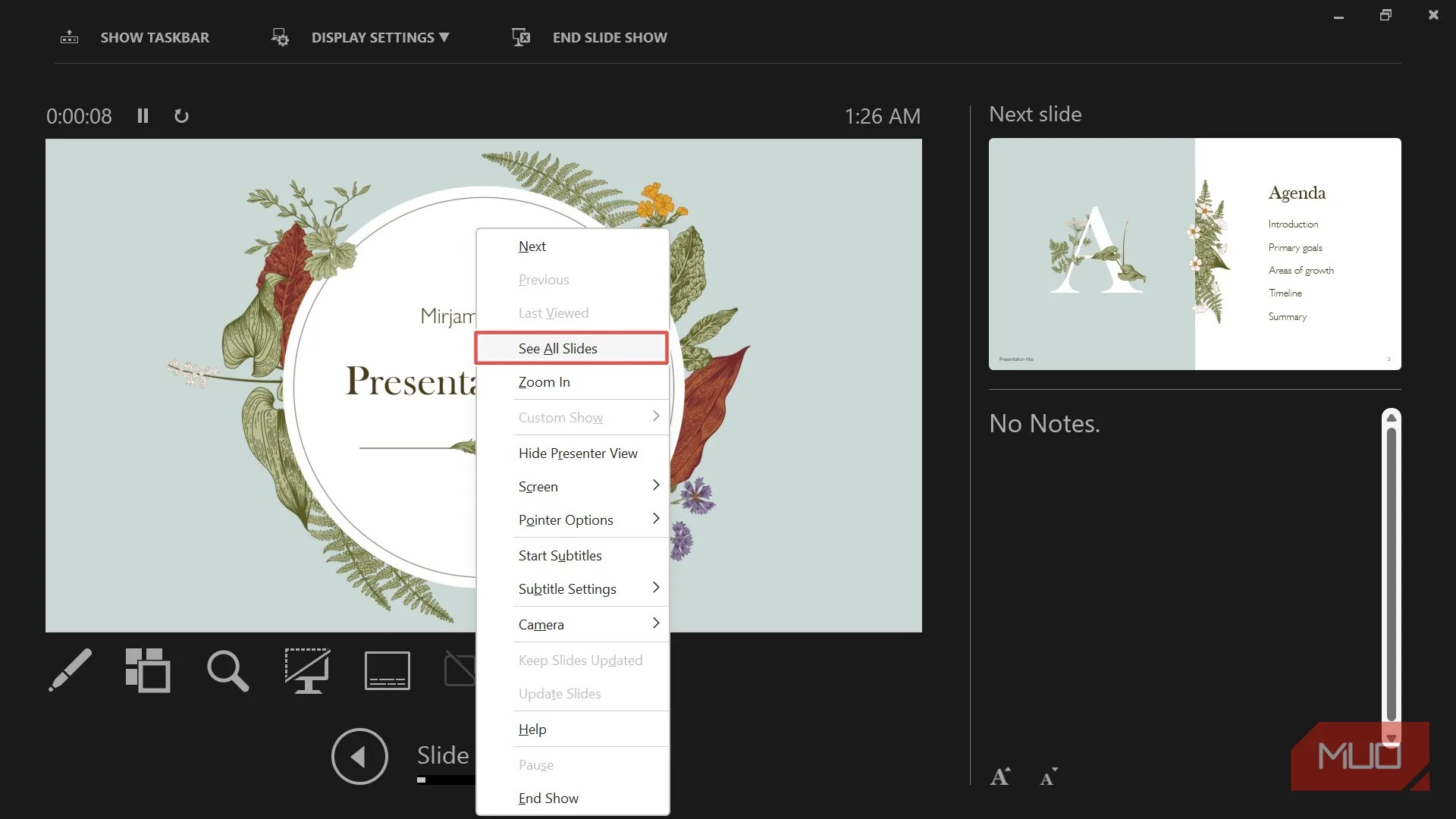Select the Zoom into slide magnifier icon
The image size is (1456, 819).
click(x=227, y=671)
